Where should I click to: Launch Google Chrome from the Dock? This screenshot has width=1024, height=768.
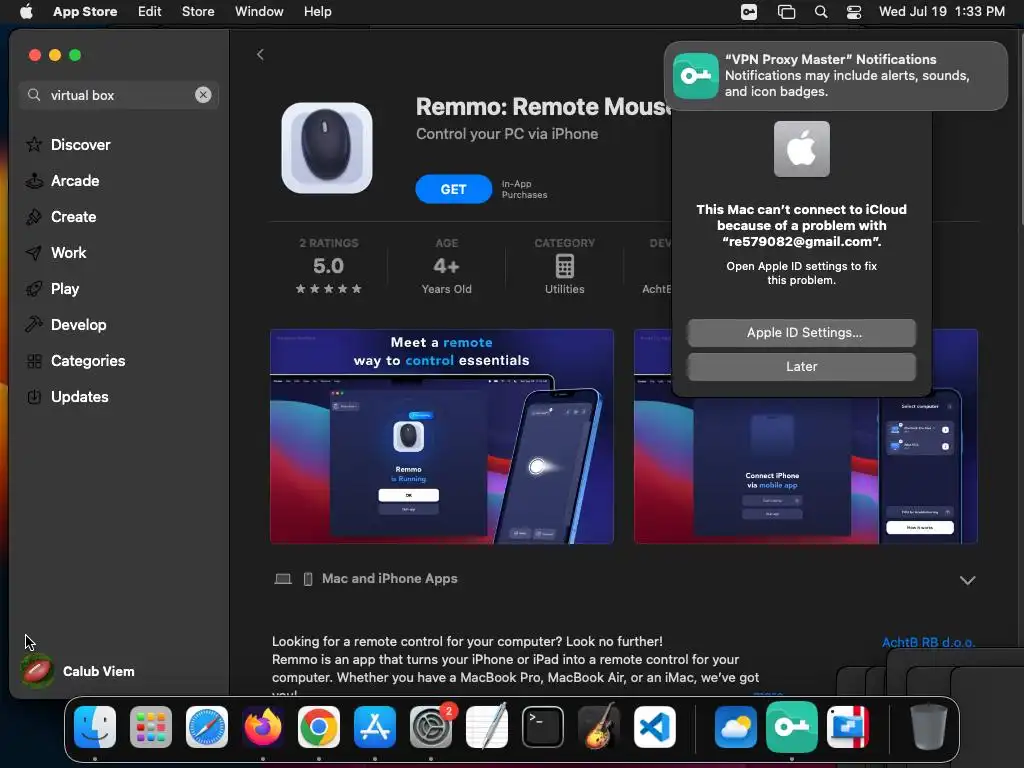[x=319, y=727]
